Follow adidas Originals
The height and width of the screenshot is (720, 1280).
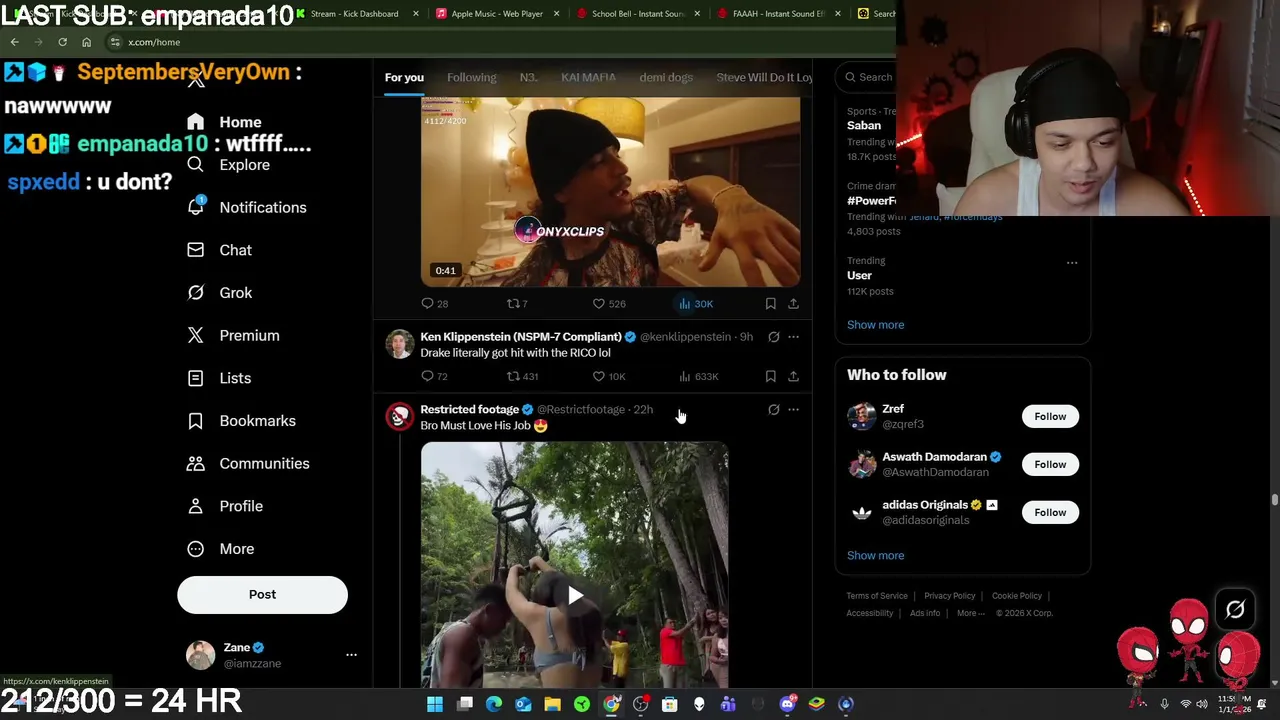pyautogui.click(x=1050, y=512)
